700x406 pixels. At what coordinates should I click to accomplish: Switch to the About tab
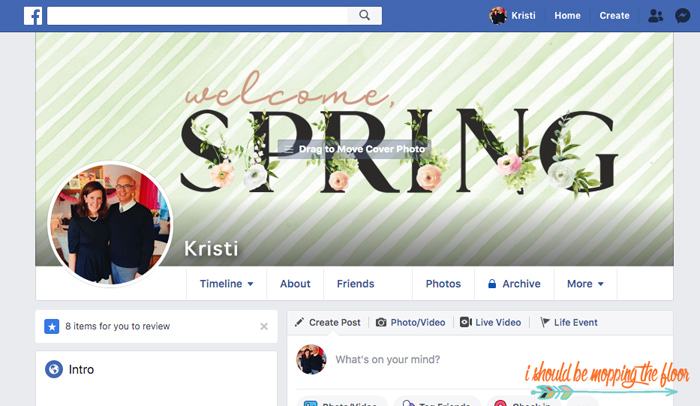(x=295, y=284)
